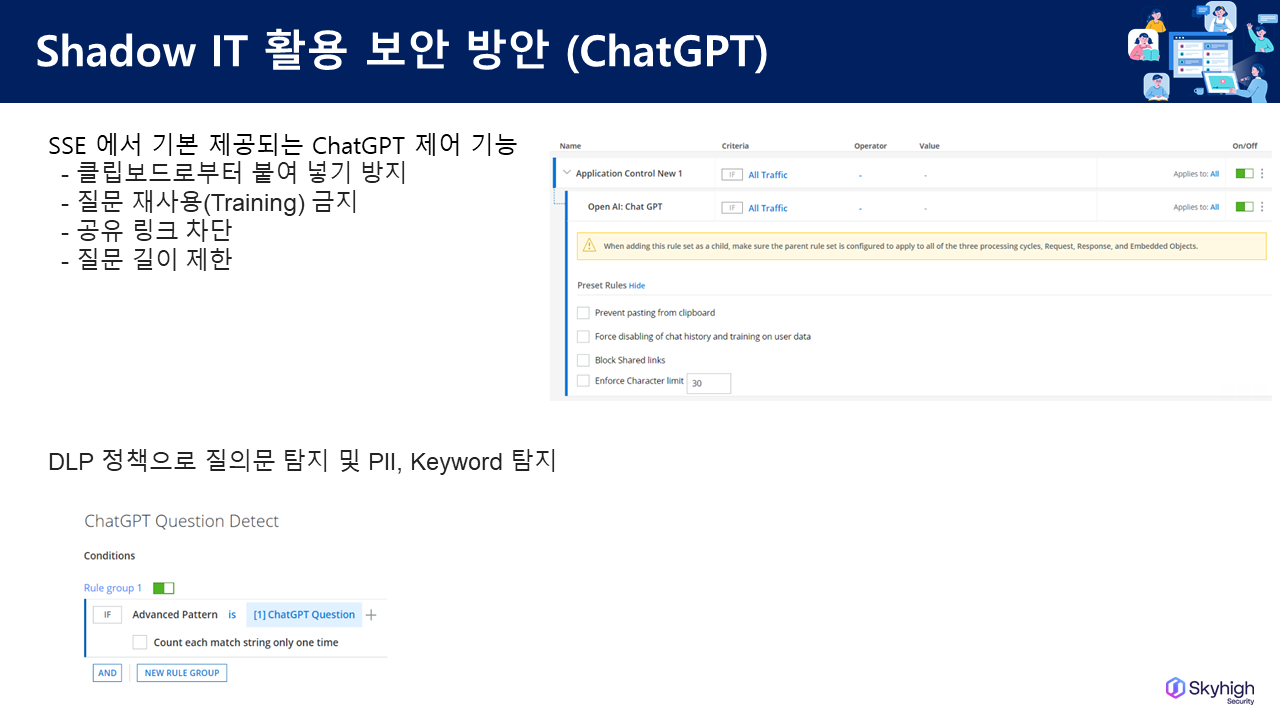This screenshot has width=1280, height=720.
Task: Open the three-dot menu for Application Control New 1
Action: (x=1262, y=174)
